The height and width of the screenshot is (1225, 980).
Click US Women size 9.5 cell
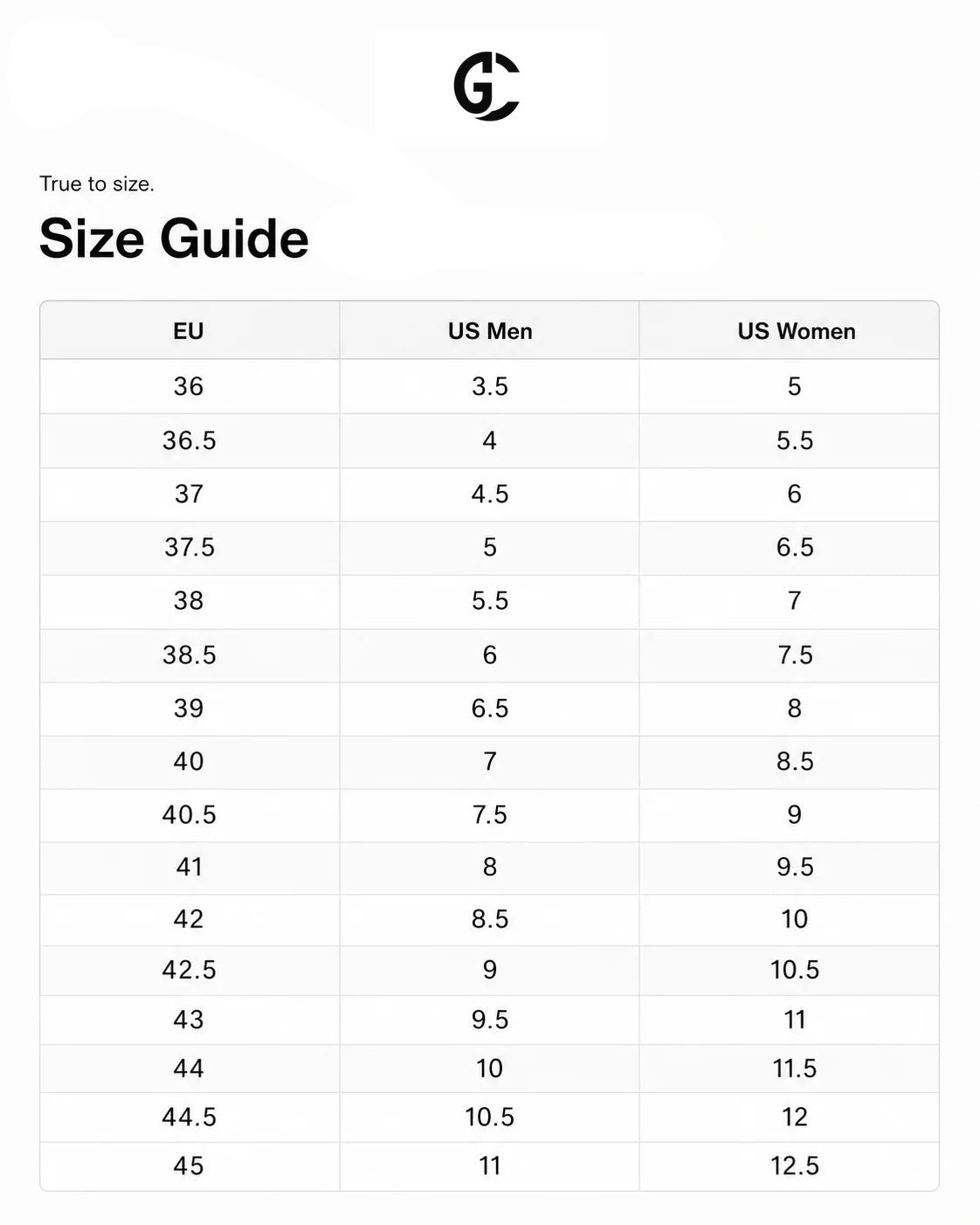pyautogui.click(x=795, y=868)
